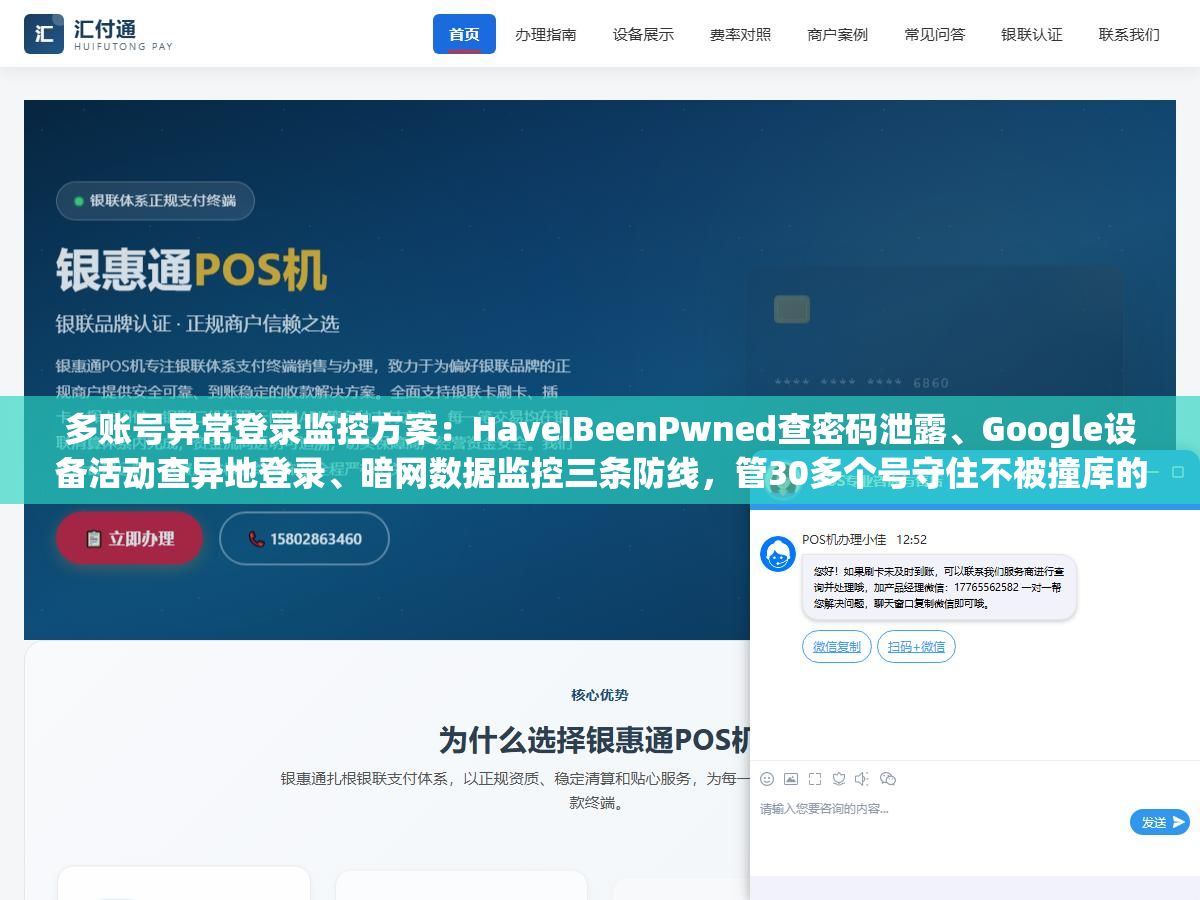Screen dimensions: 1200x900
Task: Click the 汇付通 logo icon
Action: click(43, 33)
